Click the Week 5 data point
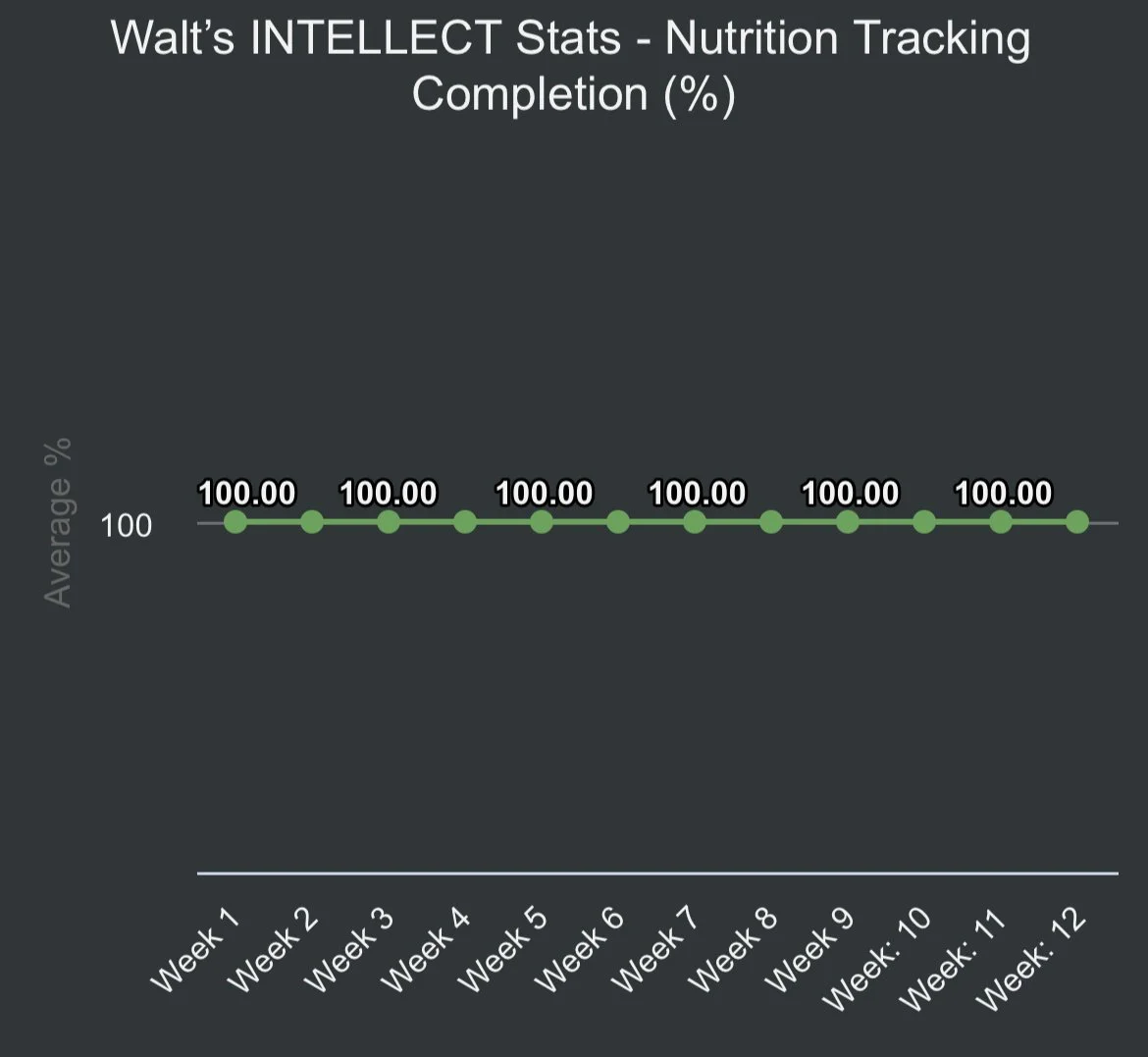 tap(541, 522)
